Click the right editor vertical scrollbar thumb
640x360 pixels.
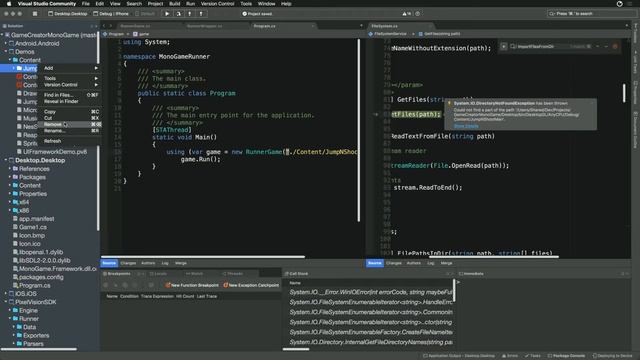click(624, 93)
